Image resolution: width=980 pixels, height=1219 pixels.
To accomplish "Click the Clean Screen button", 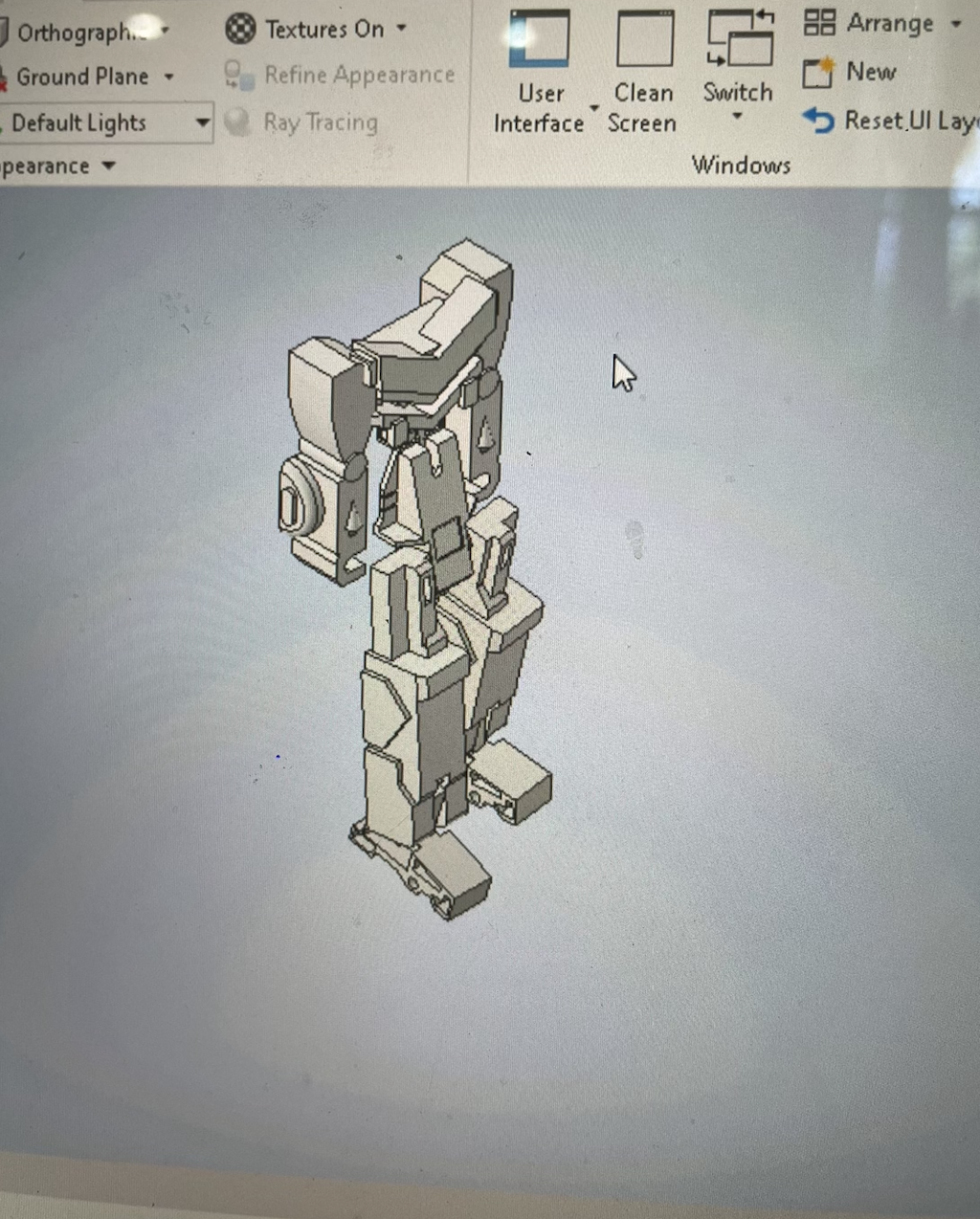I will (x=643, y=108).
